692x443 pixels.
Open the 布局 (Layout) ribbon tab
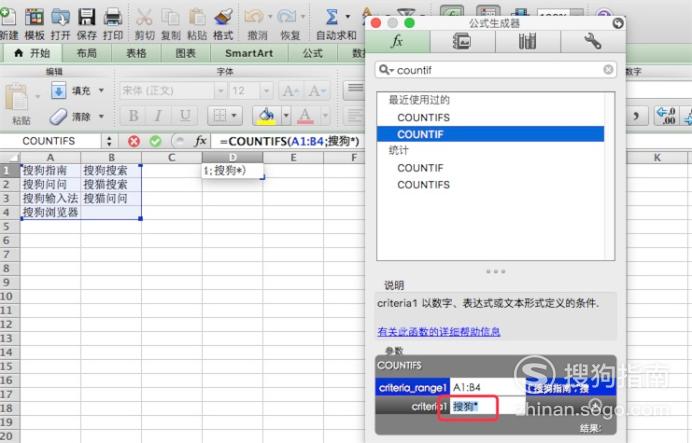coord(86,53)
